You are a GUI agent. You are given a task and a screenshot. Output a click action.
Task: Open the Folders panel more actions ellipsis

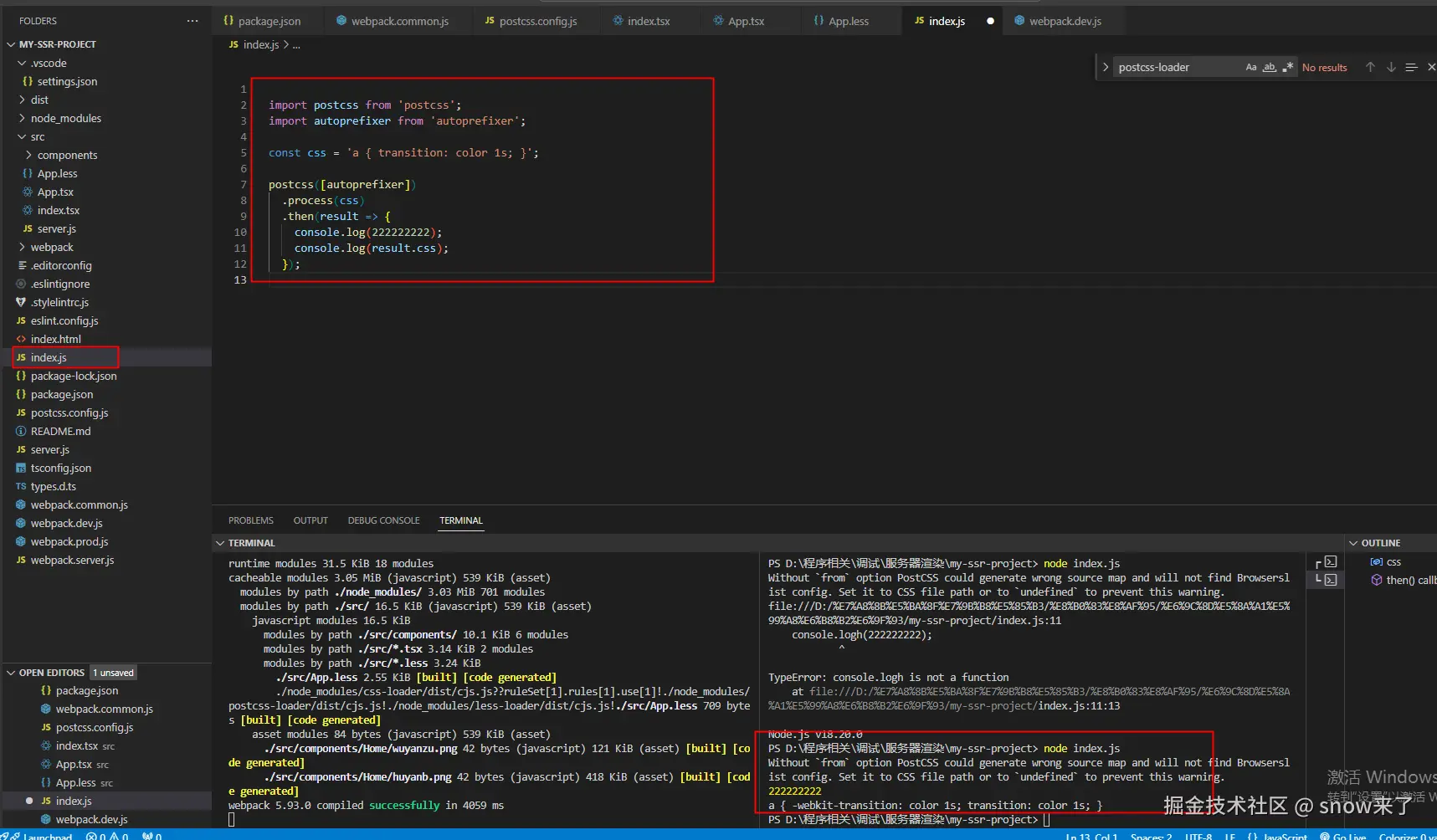point(192,21)
